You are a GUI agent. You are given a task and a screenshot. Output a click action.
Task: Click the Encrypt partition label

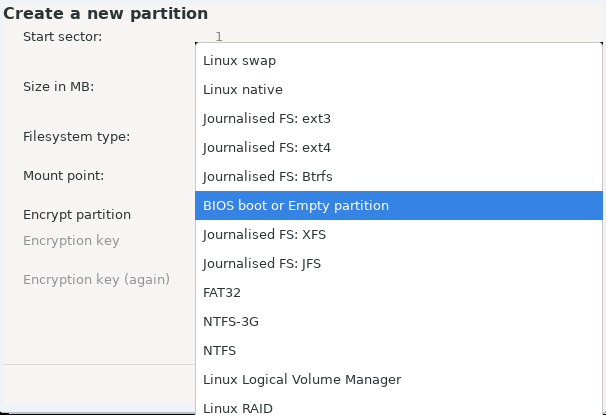click(x=77, y=215)
